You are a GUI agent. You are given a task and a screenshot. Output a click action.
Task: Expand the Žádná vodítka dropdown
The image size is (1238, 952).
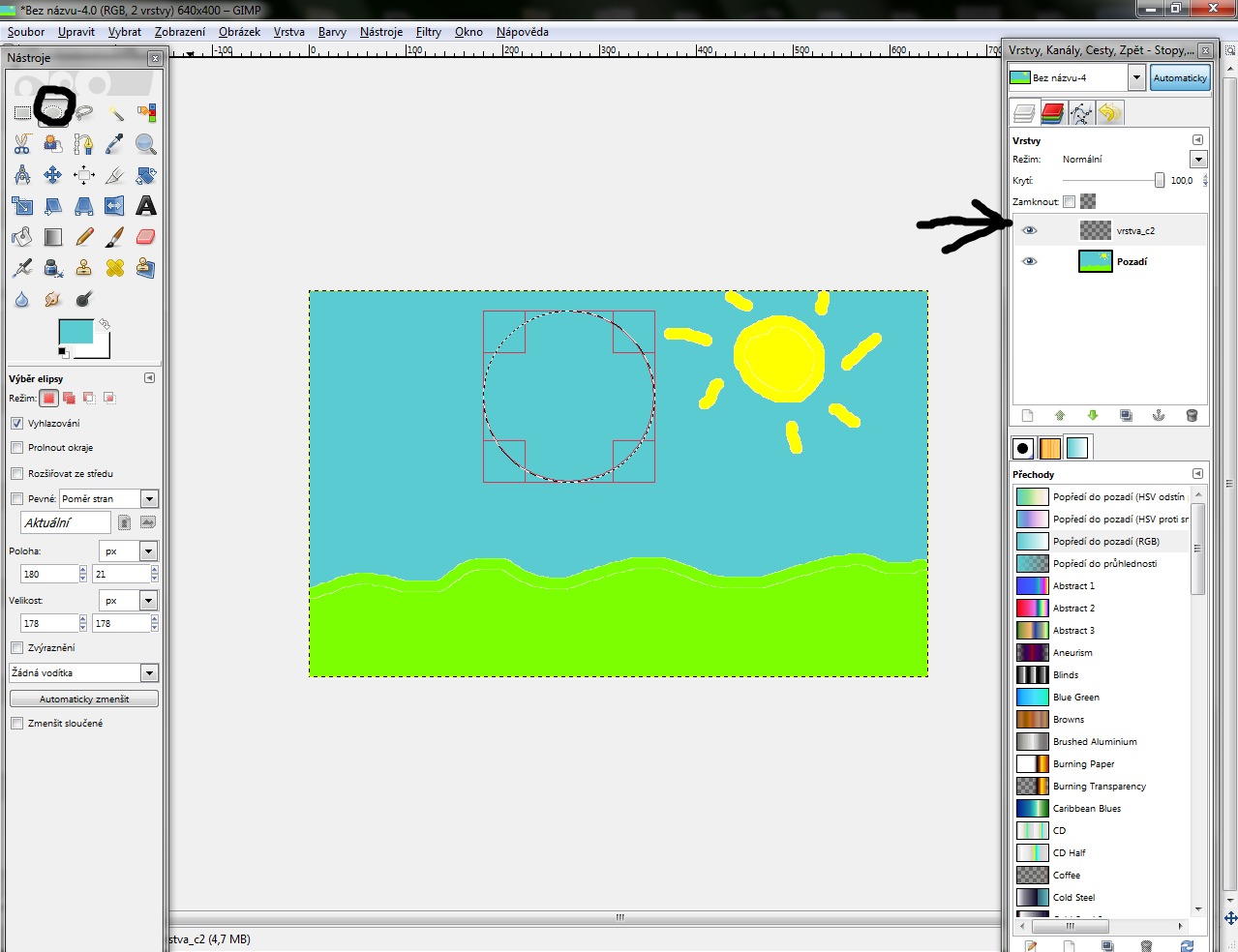coord(149,673)
